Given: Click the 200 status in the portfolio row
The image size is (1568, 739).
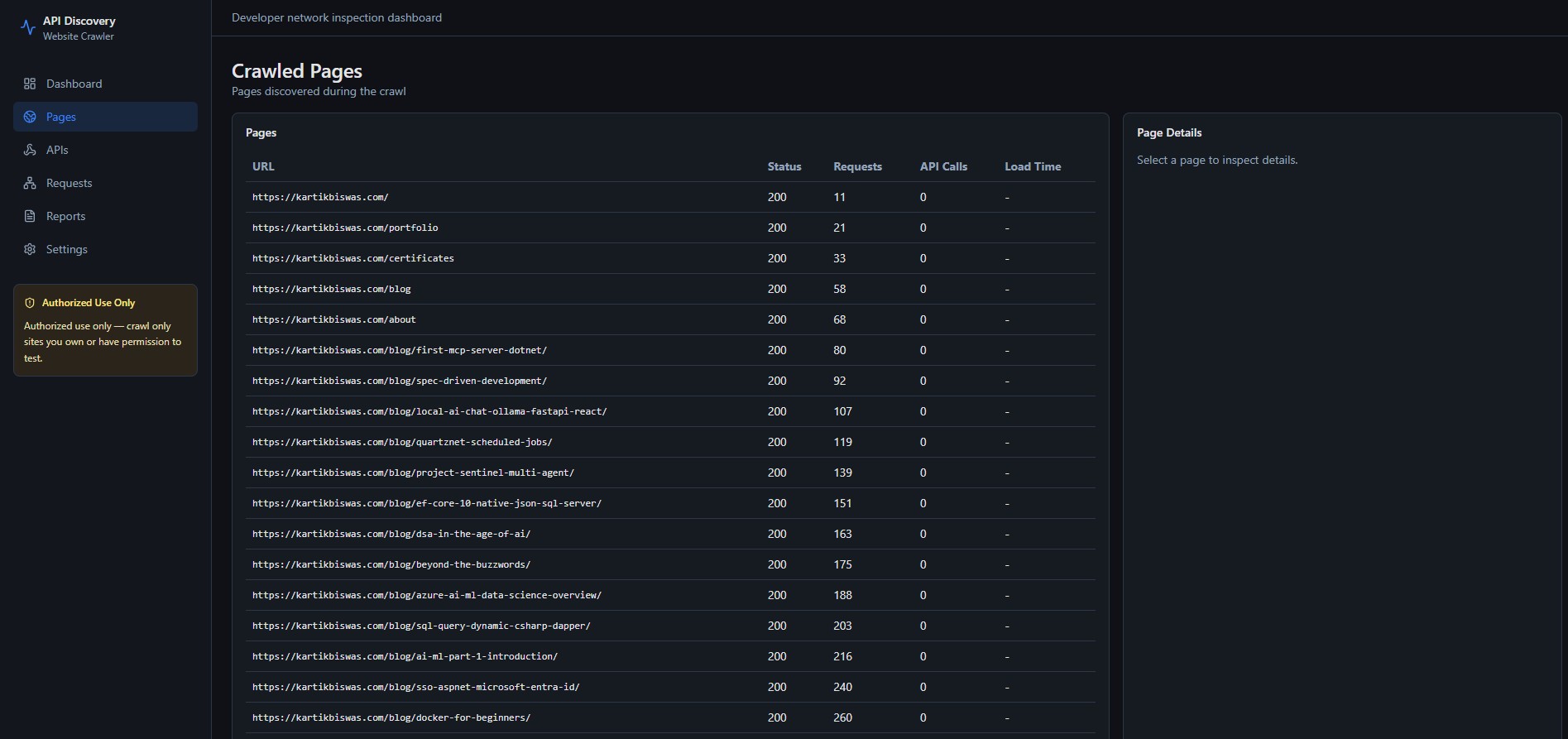Looking at the screenshot, I should coord(777,228).
